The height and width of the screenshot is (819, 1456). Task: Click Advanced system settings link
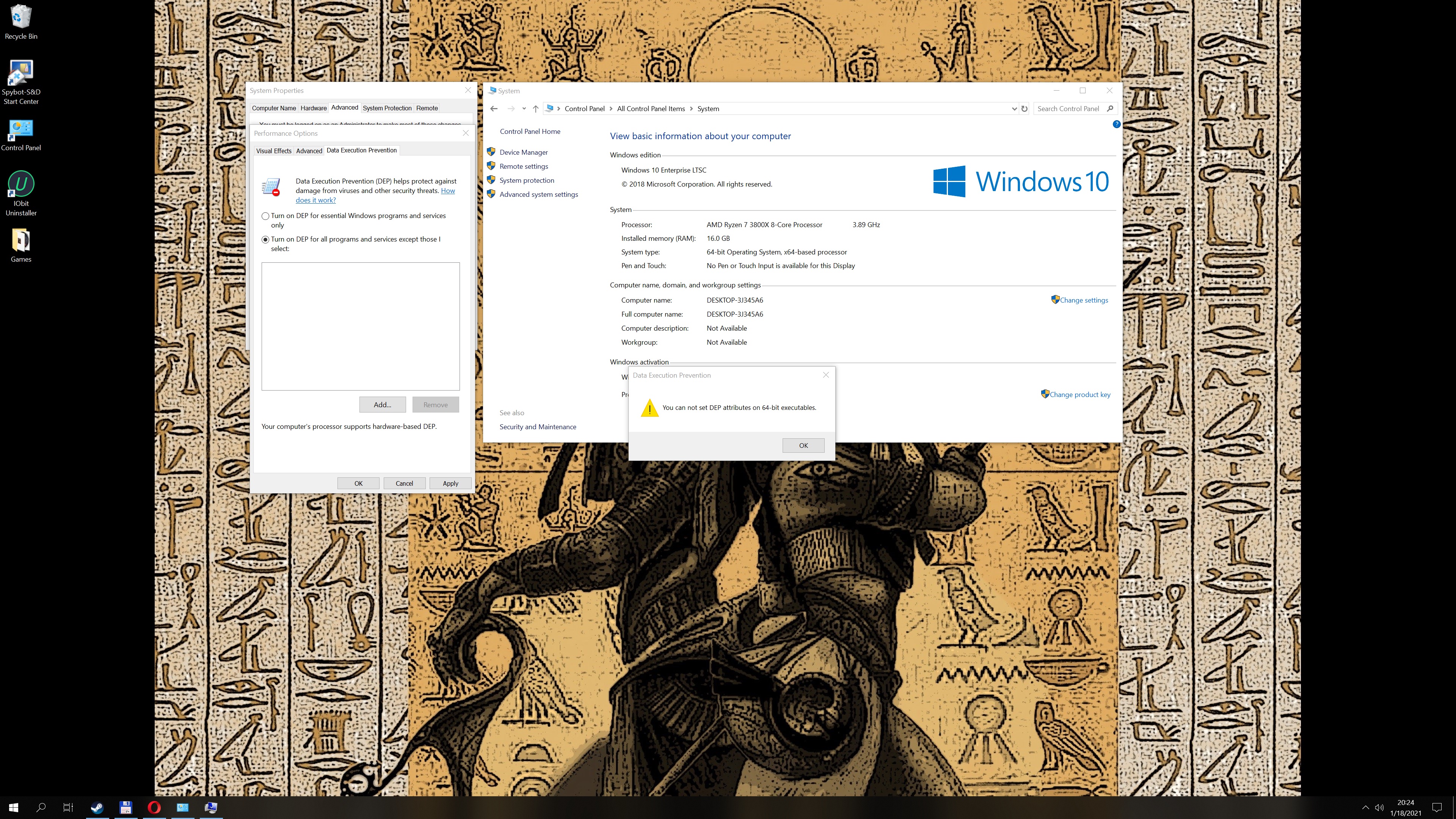(539, 195)
